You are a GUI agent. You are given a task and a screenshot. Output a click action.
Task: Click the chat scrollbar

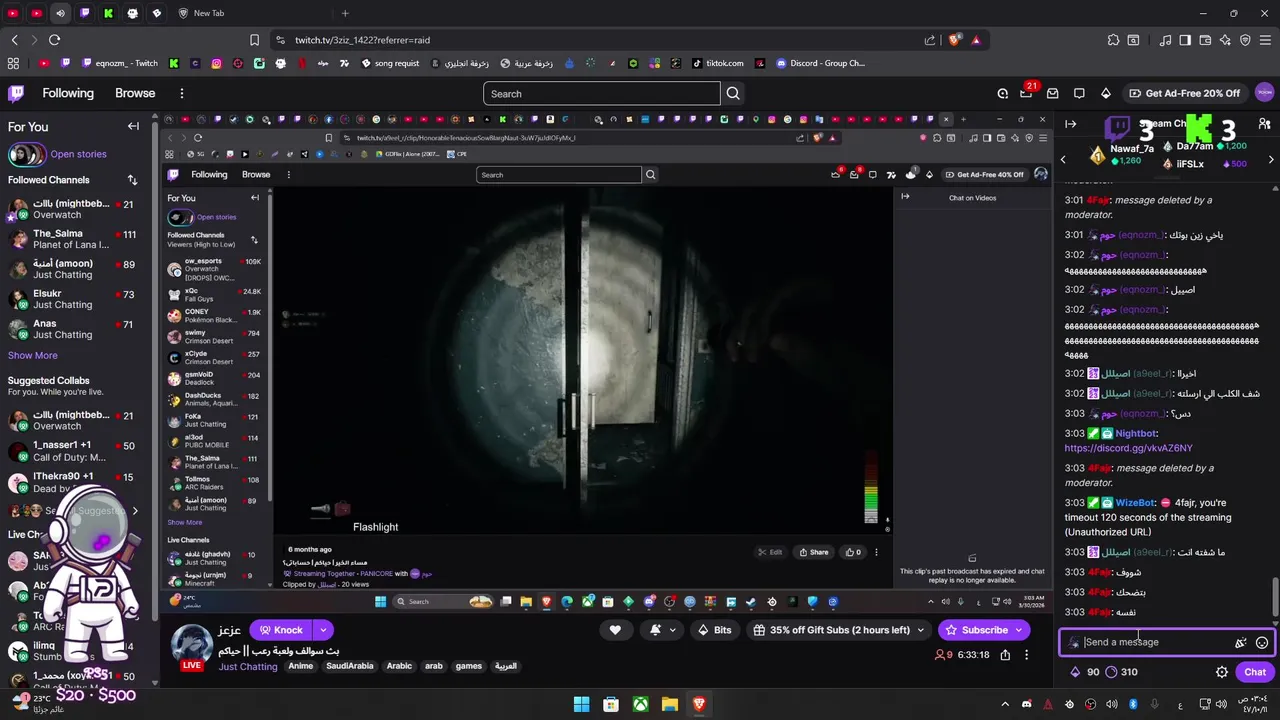coord(1274,598)
